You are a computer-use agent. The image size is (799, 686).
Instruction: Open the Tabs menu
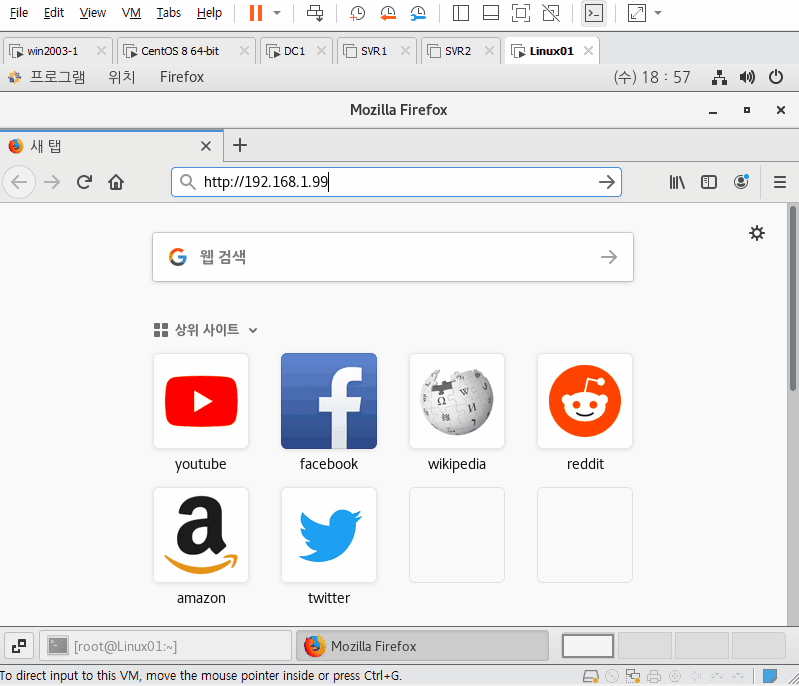(169, 13)
